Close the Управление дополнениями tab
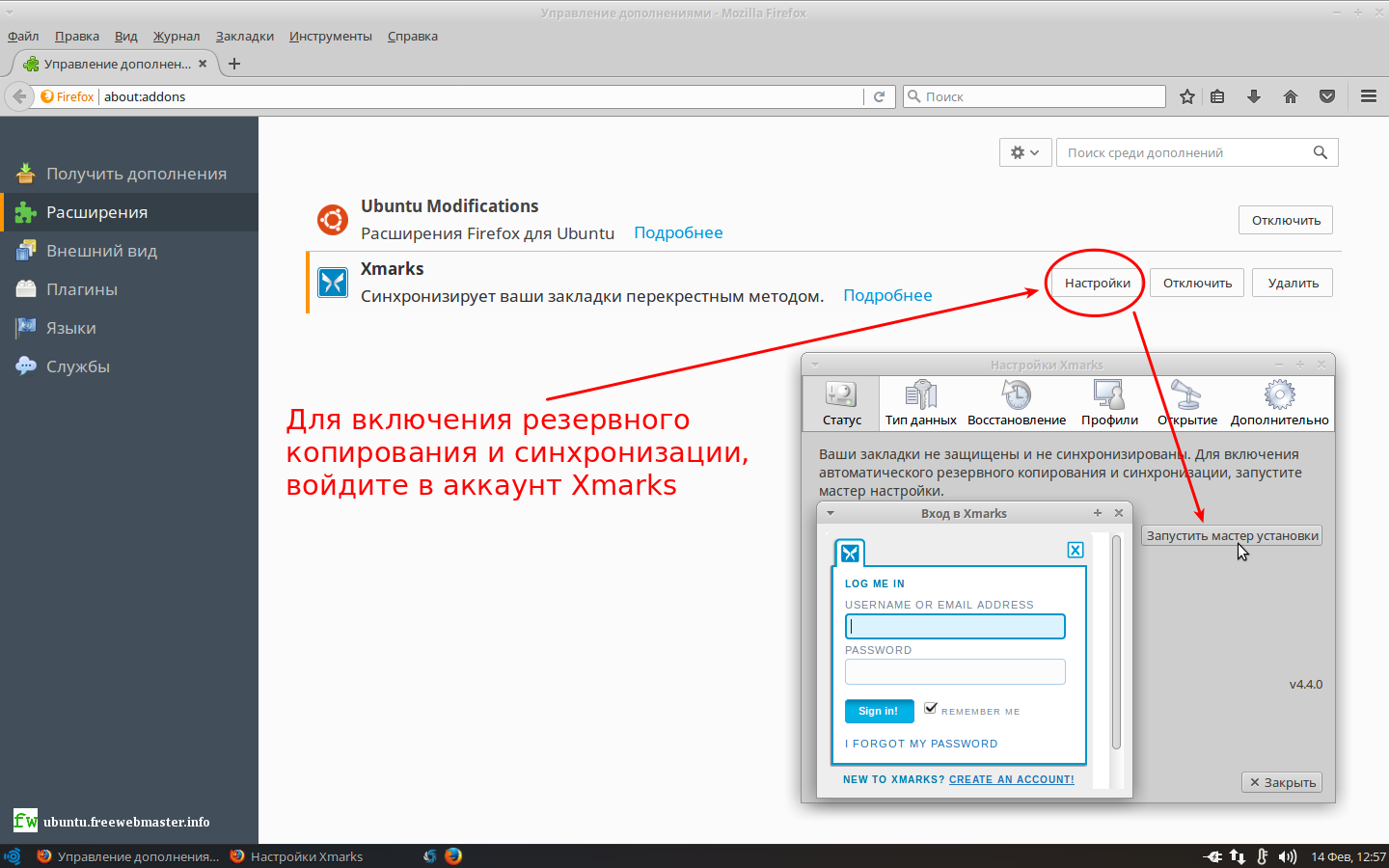1389x868 pixels. coord(203,64)
